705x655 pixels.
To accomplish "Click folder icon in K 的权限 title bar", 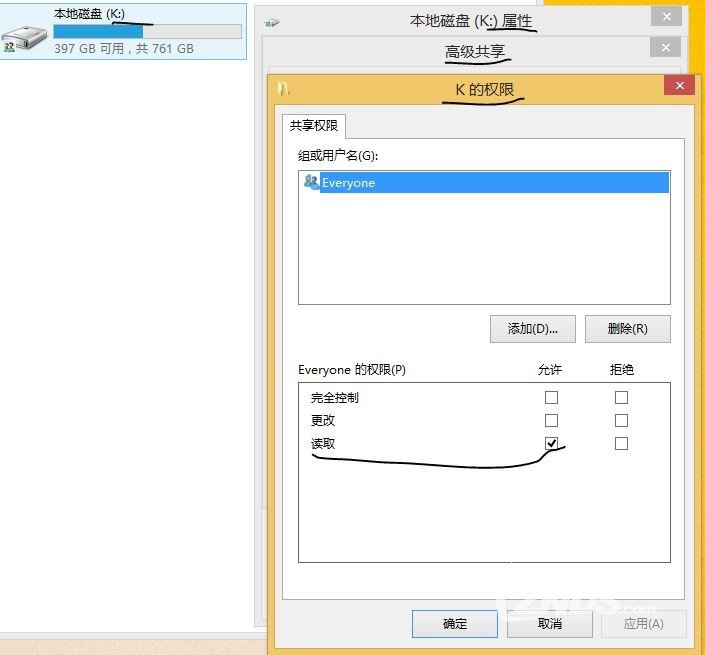I will coord(285,88).
